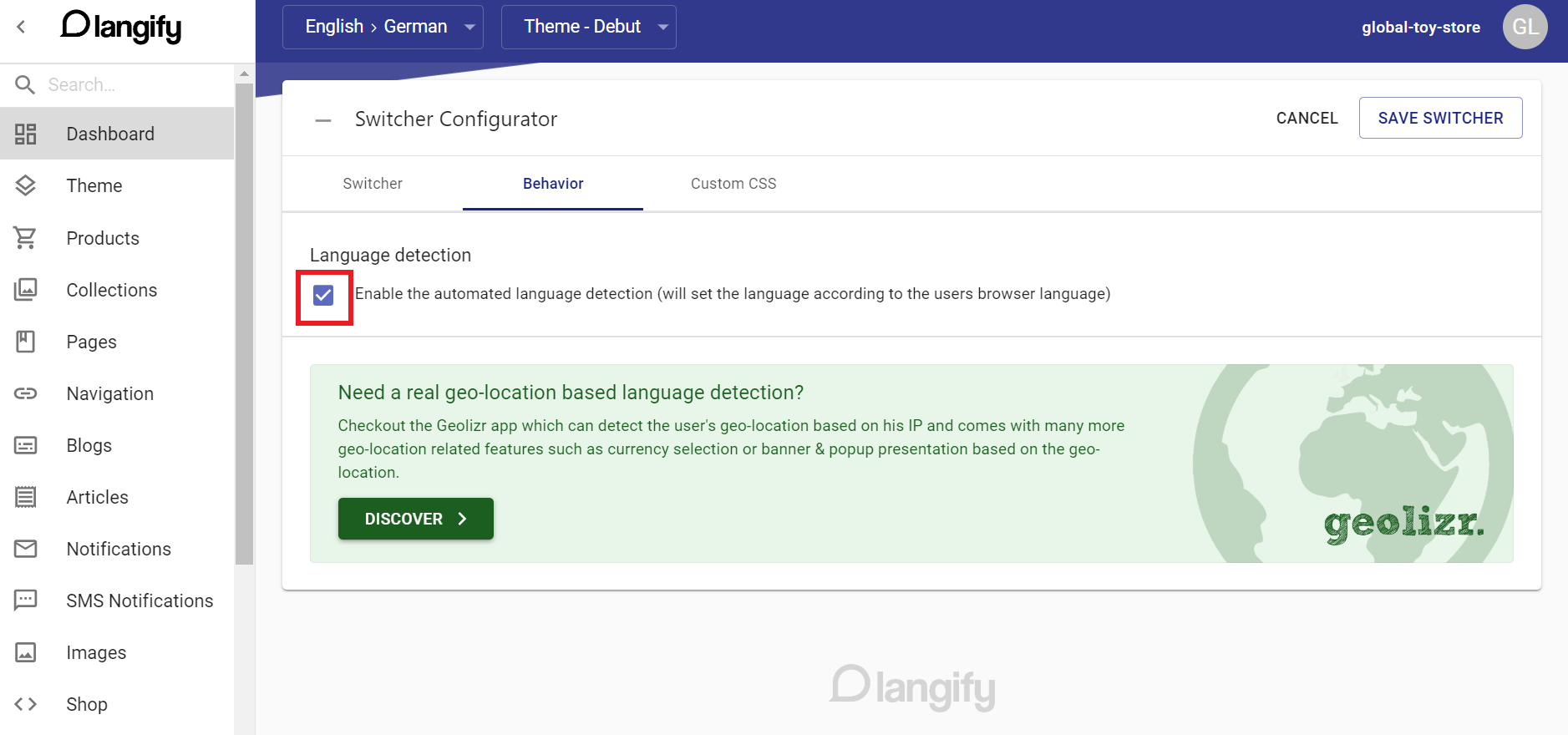Click the Language detection section label

(390, 255)
